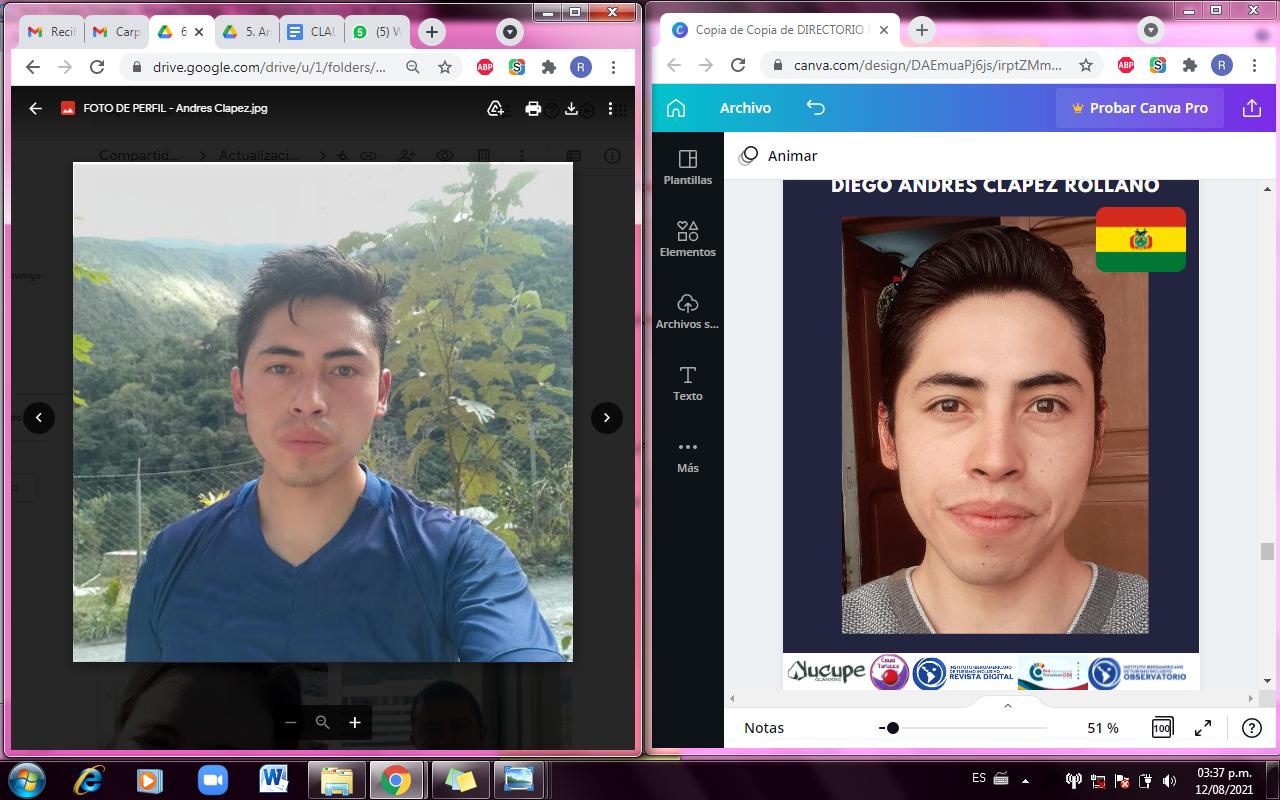Download the Andres Clapez photo
This screenshot has height=800, width=1280.
(571, 108)
